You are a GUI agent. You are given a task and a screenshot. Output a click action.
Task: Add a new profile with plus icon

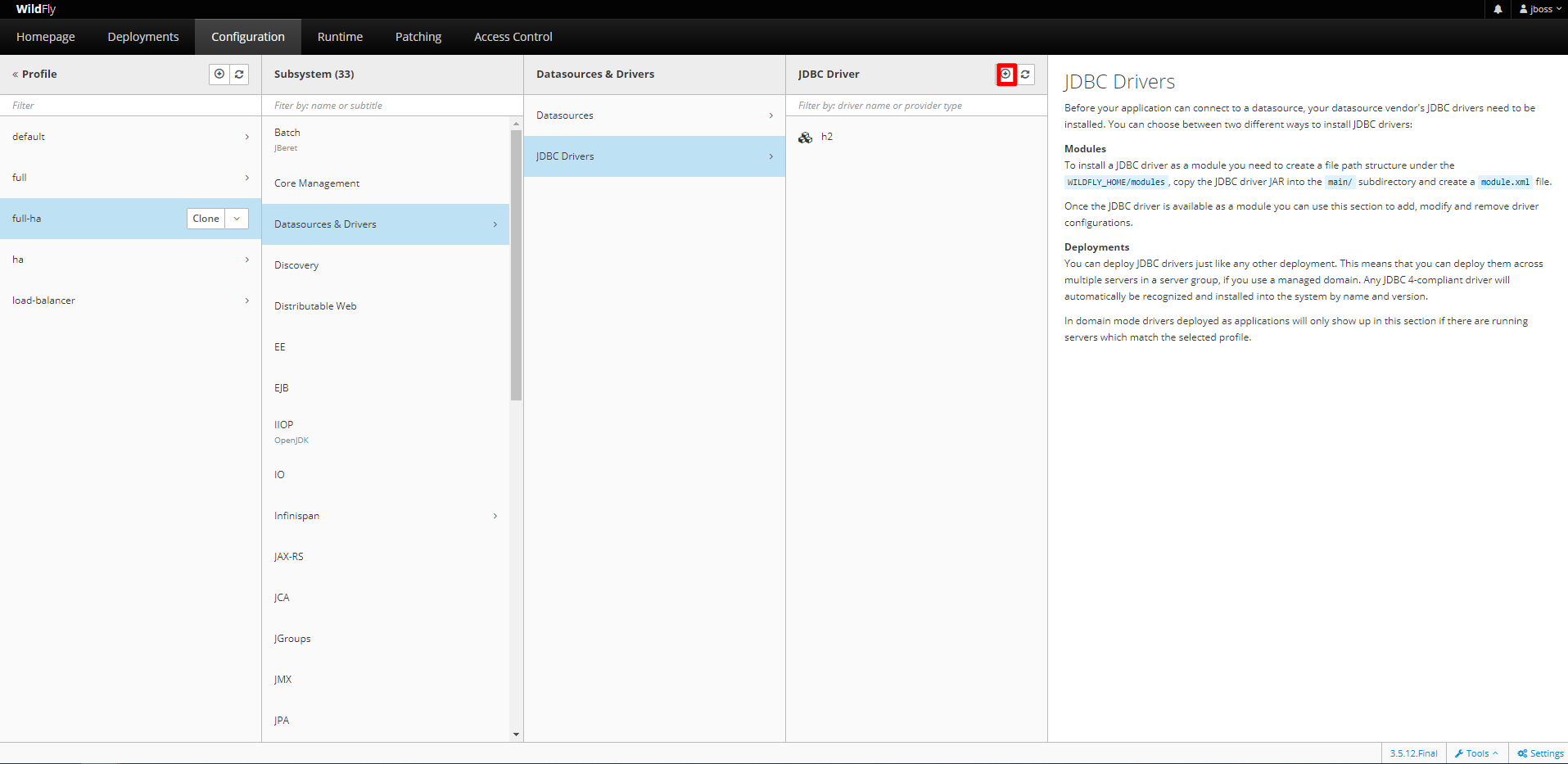(x=219, y=75)
